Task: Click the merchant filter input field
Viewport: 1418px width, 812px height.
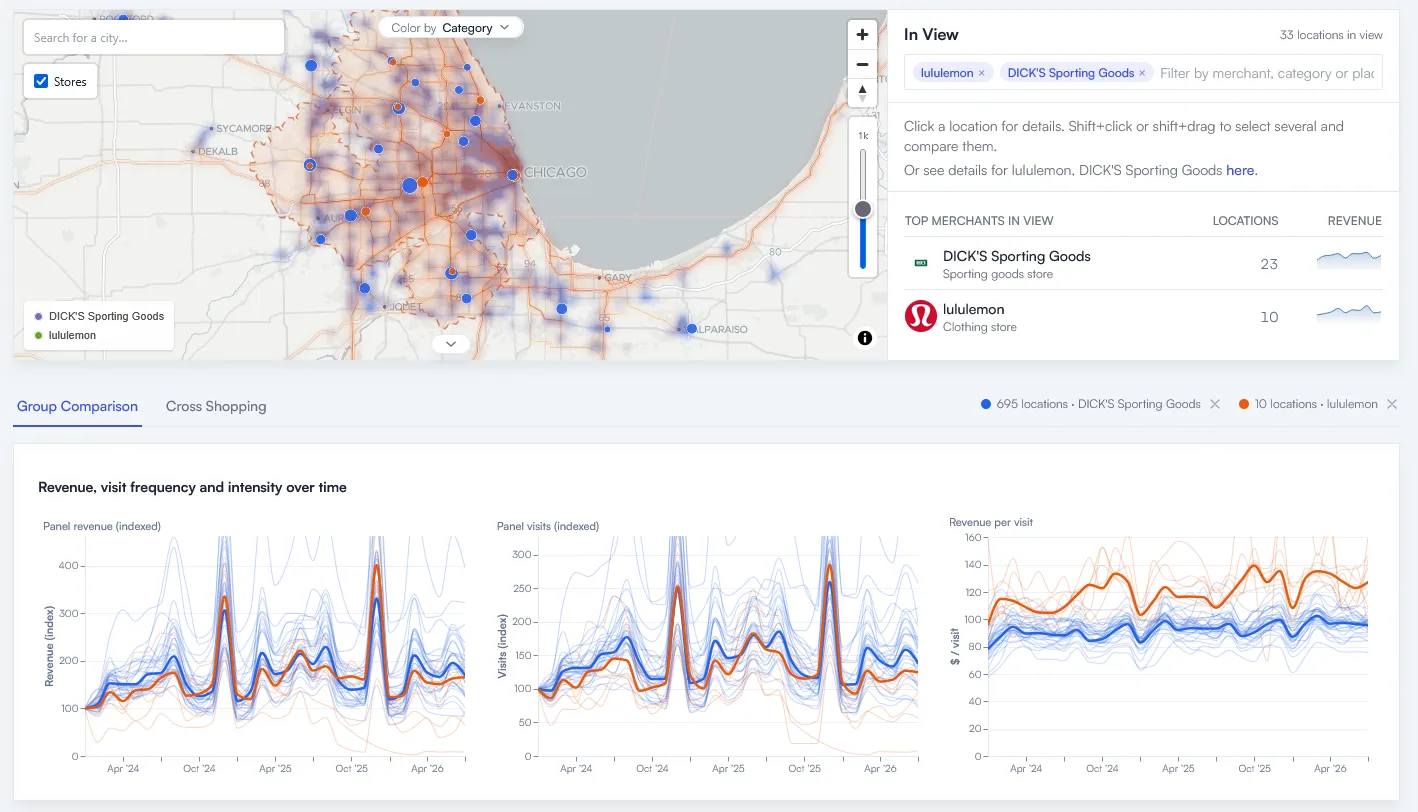Action: [x=1267, y=73]
